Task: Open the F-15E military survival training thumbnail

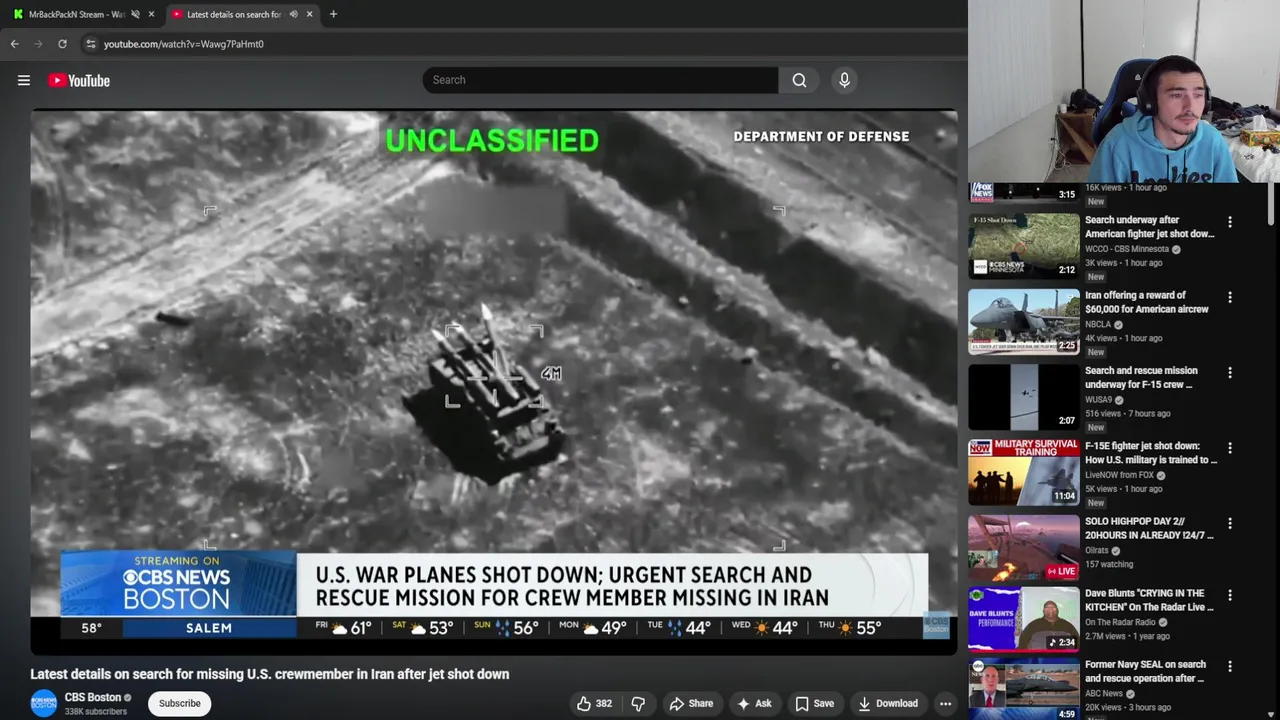Action: click(1024, 472)
